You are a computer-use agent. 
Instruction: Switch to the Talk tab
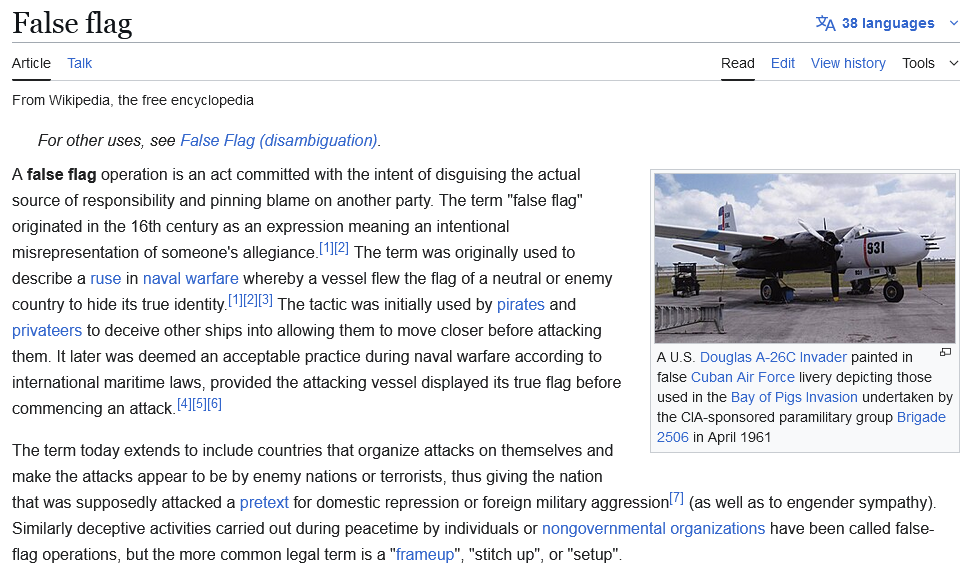coord(80,63)
